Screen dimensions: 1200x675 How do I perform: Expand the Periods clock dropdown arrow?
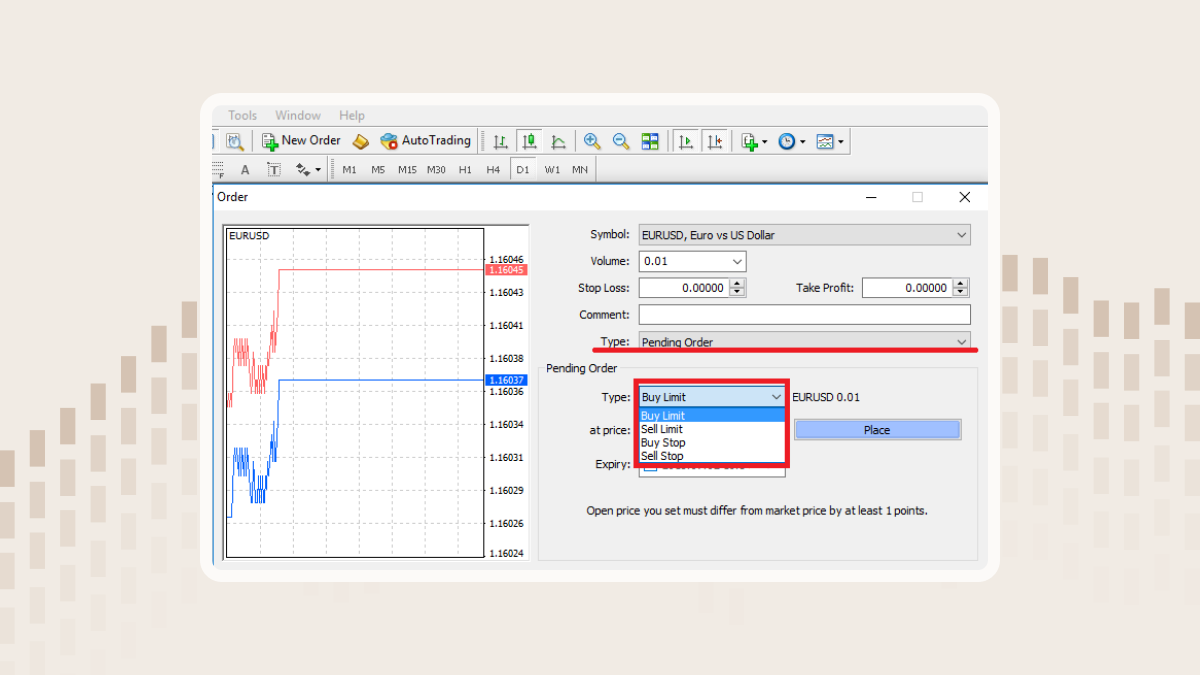pos(803,142)
